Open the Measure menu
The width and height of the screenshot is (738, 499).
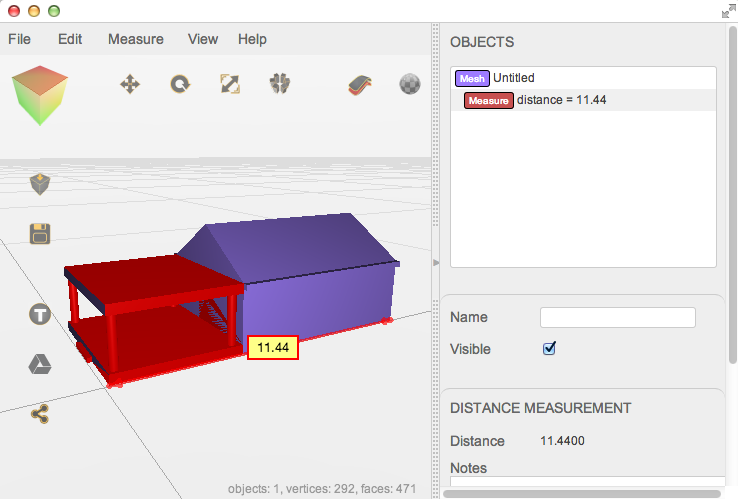tap(136, 39)
